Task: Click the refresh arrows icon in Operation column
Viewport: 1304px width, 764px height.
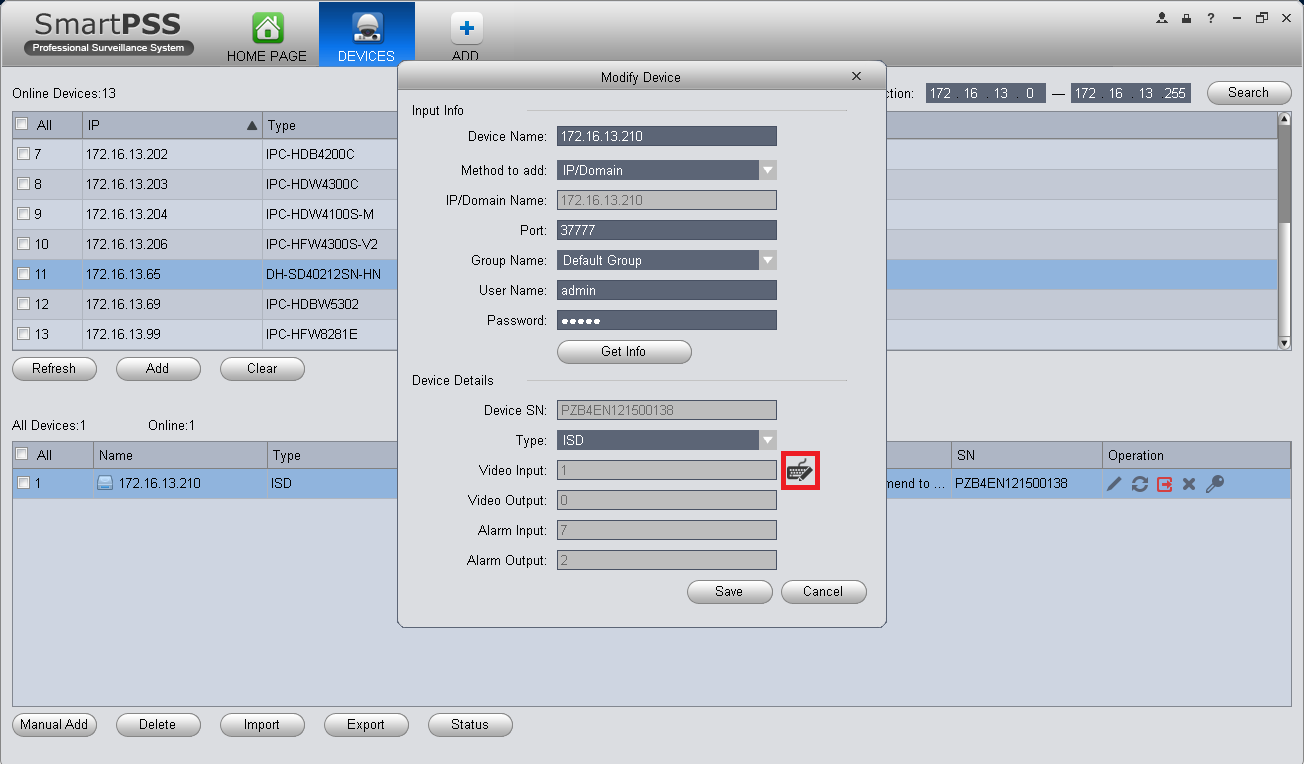Action: [1139, 484]
